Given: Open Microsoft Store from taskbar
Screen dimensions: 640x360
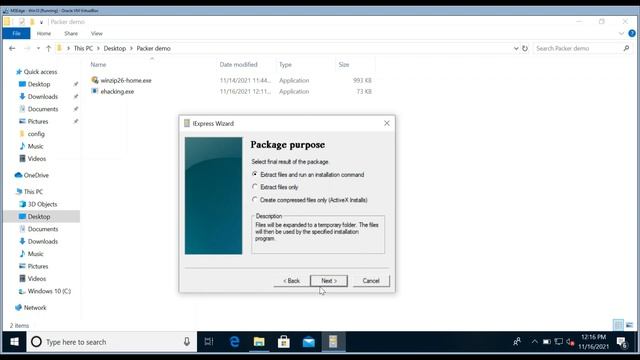Looking at the screenshot, I should (x=284, y=342).
